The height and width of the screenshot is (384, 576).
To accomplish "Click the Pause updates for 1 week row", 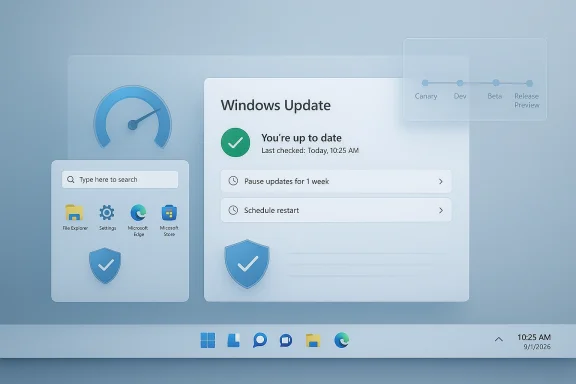I will click(336, 181).
